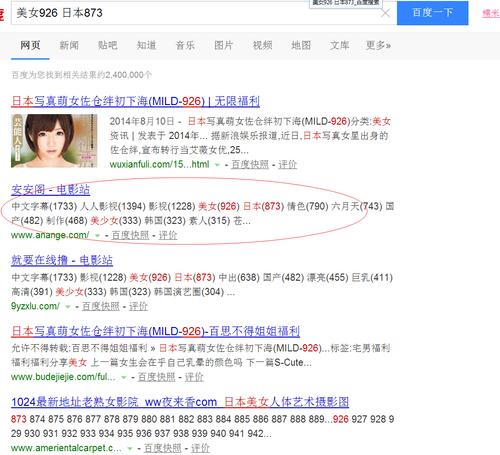Screen dimensions: 500x455
Task: Click the 百度一下 search button
Action: [x=432, y=13]
